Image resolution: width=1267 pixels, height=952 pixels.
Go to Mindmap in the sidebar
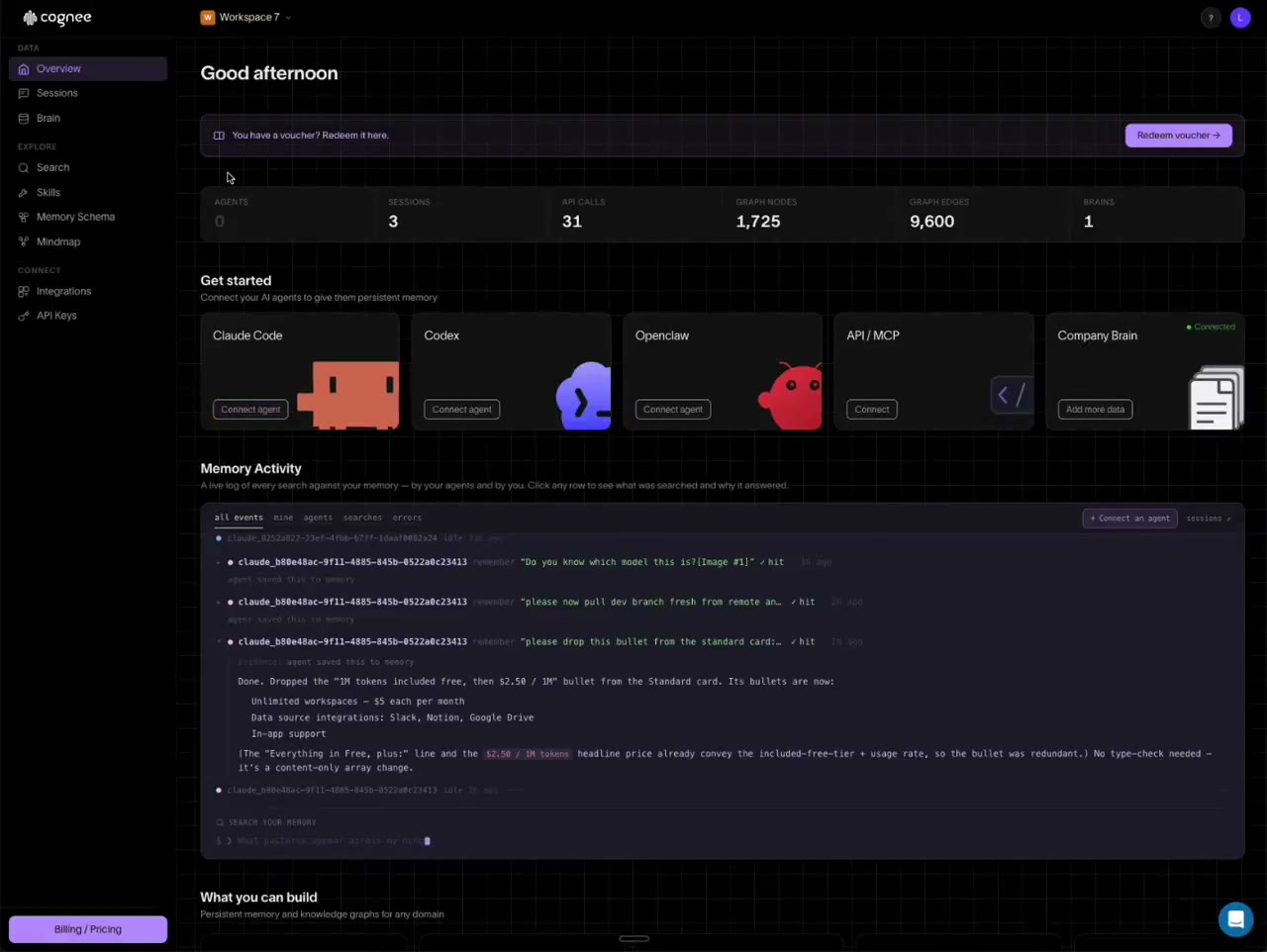coord(88,241)
